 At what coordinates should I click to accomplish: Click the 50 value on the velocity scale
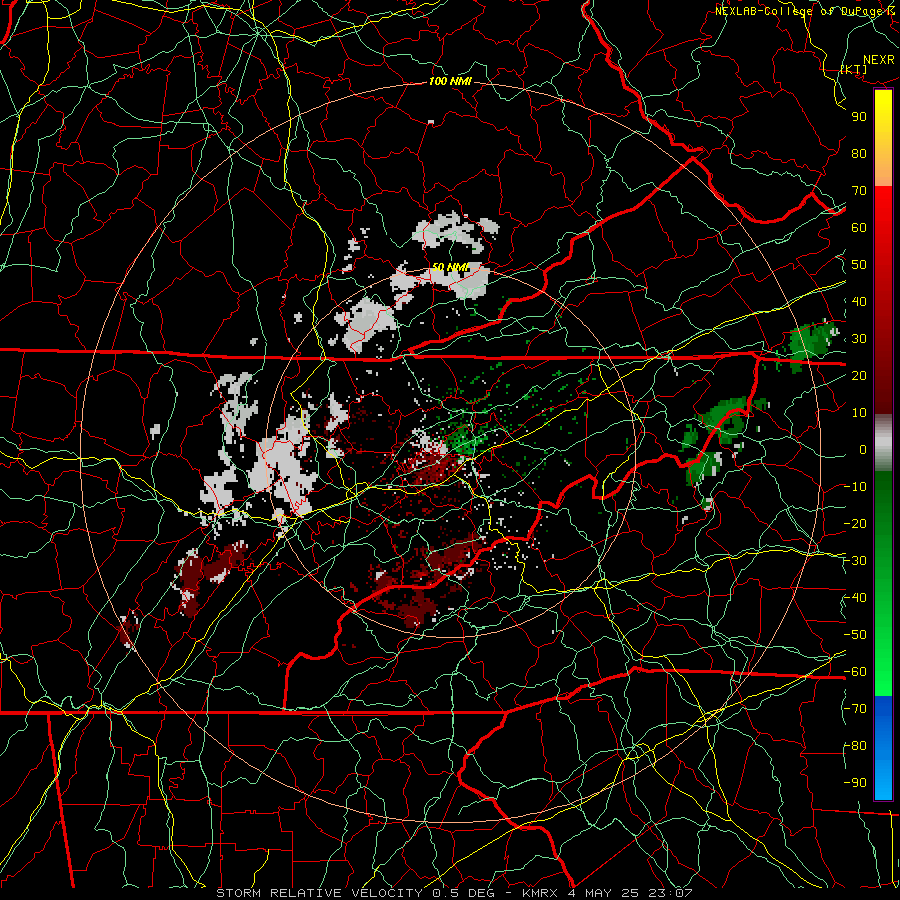coord(859,265)
